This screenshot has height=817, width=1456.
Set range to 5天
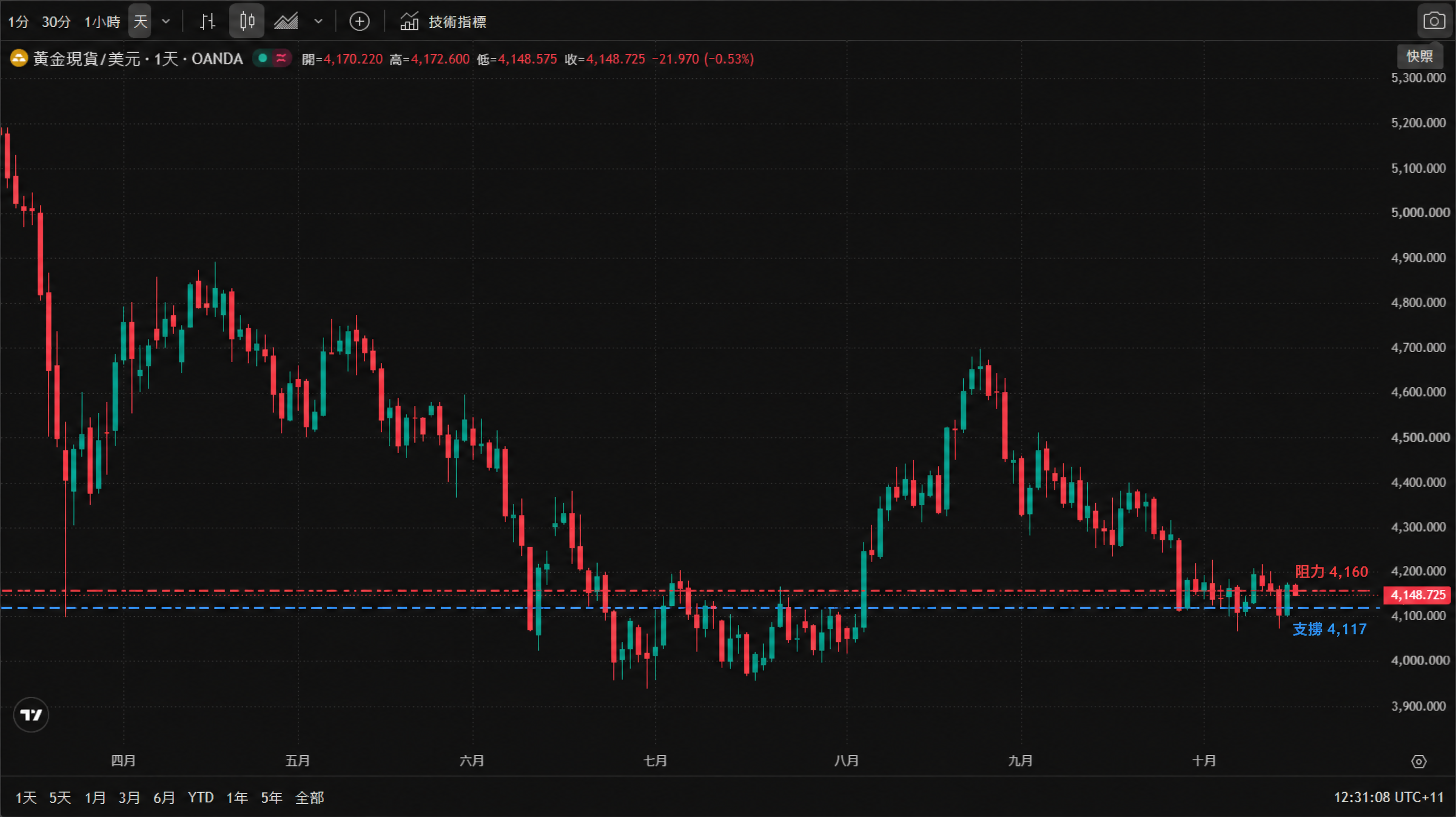click(60, 797)
